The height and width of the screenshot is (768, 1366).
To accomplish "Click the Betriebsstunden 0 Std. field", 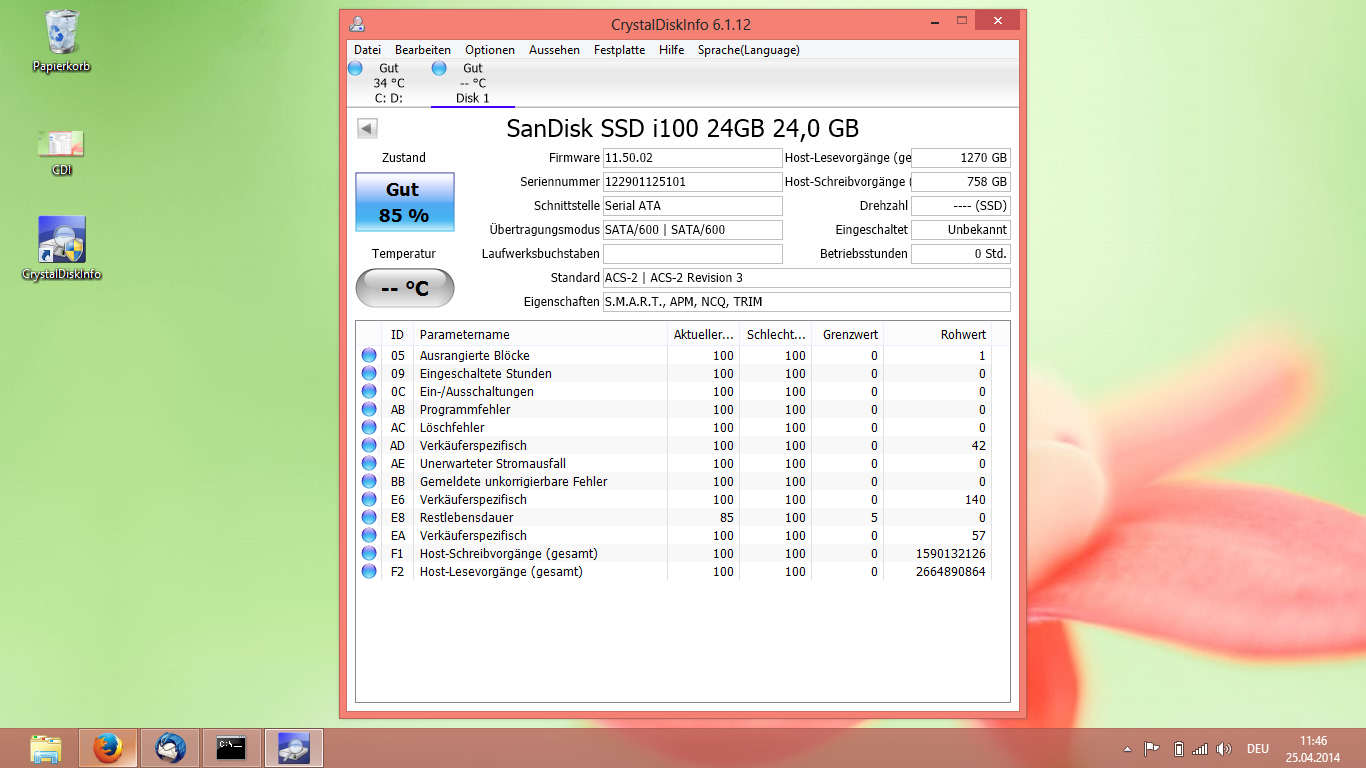I will point(961,254).
